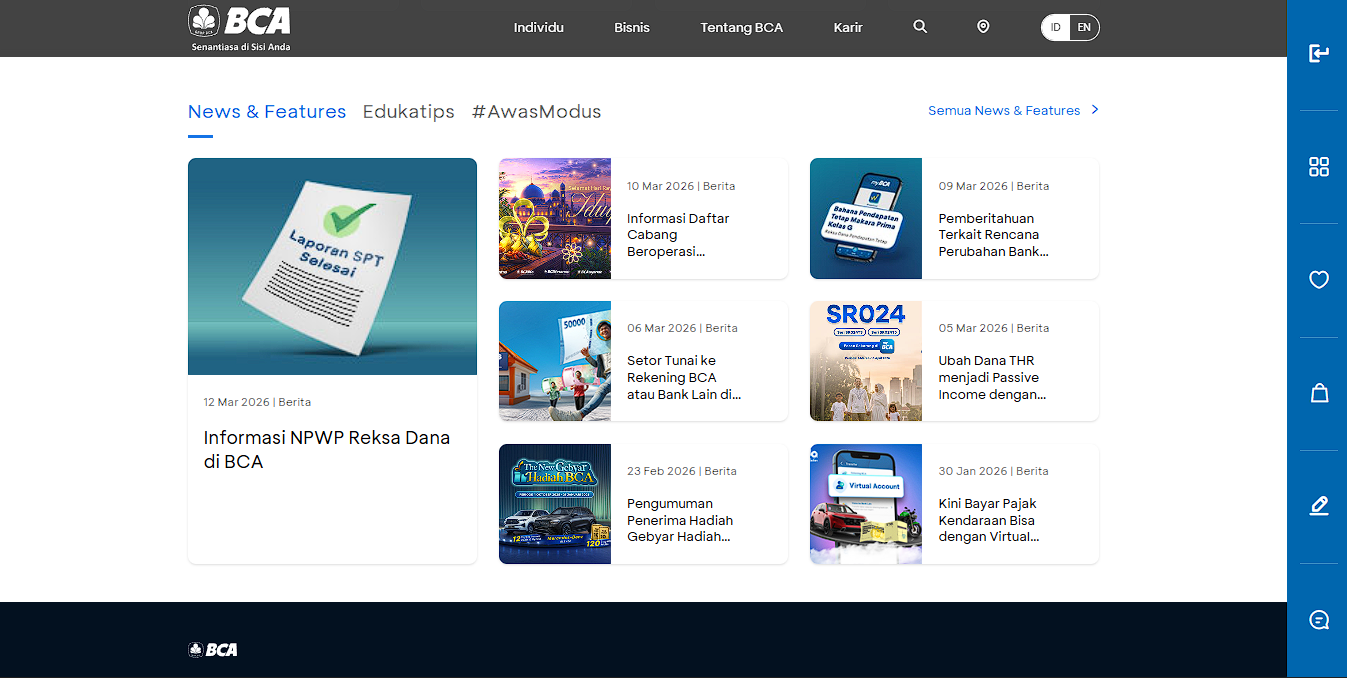Click the Semua News & Features link

coord(1004,110)
